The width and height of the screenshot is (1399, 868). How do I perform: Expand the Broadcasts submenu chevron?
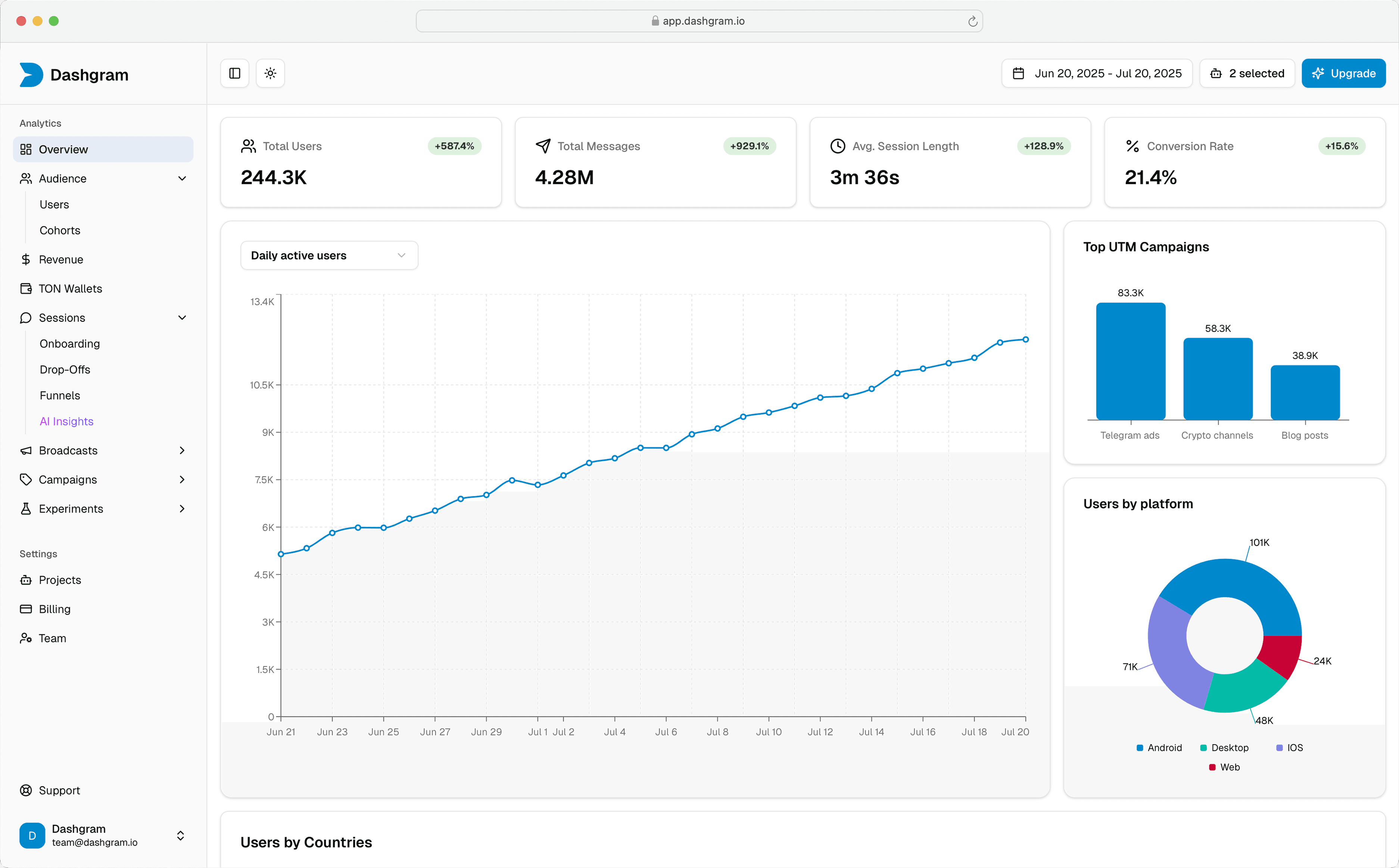click(182, 451)
